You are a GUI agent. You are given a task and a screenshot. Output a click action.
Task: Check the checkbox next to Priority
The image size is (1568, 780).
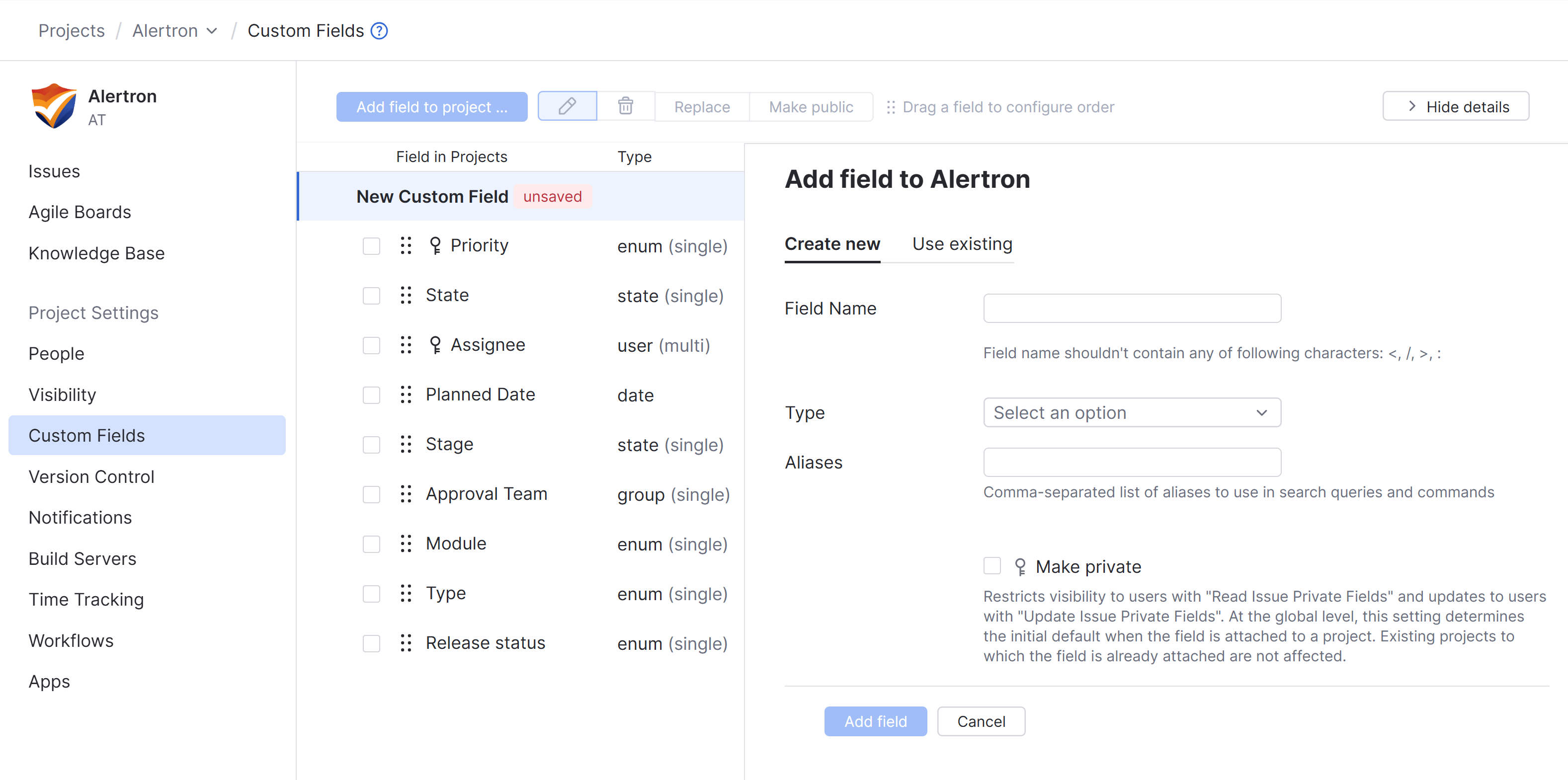(x=371, y=246)
